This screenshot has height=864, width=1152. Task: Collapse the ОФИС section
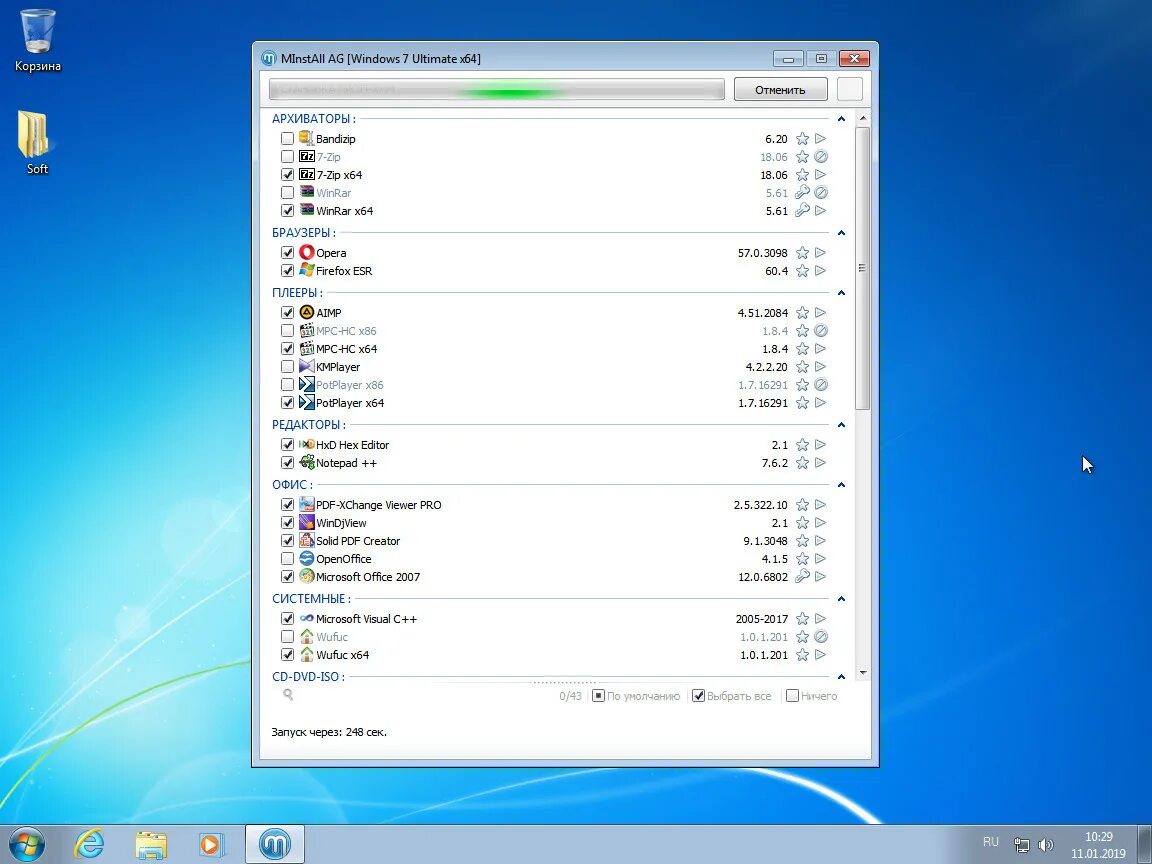841,485
